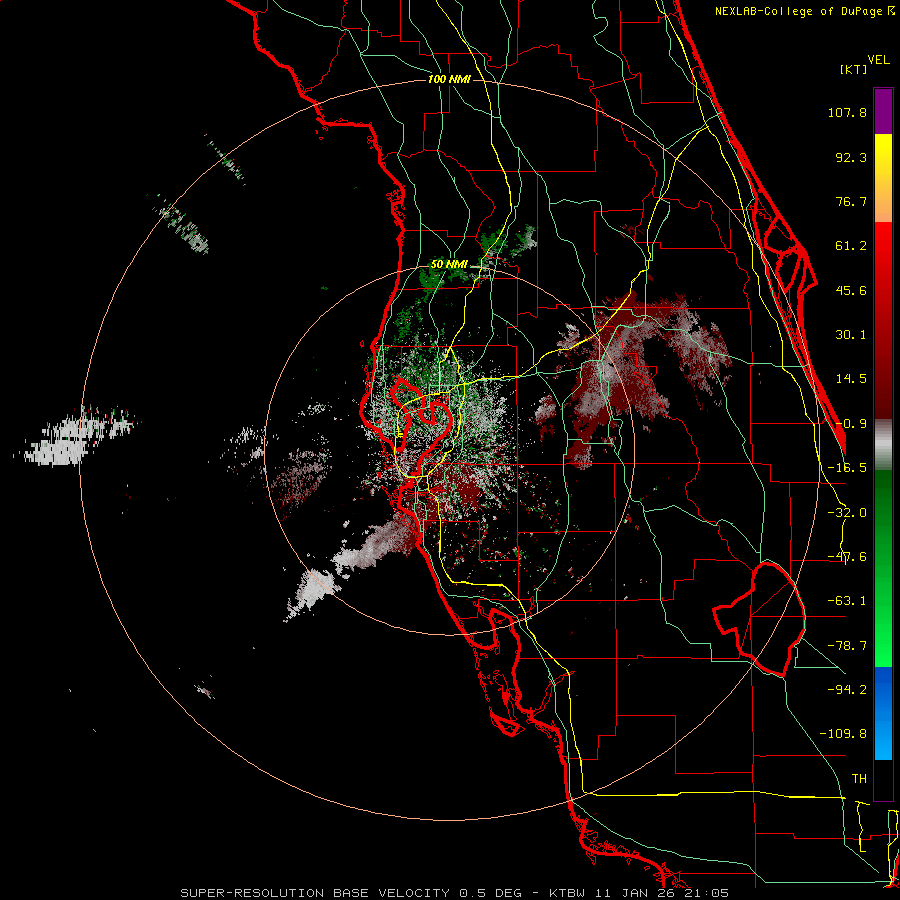Select the 14.5 scale value

[x=851, y=379]
